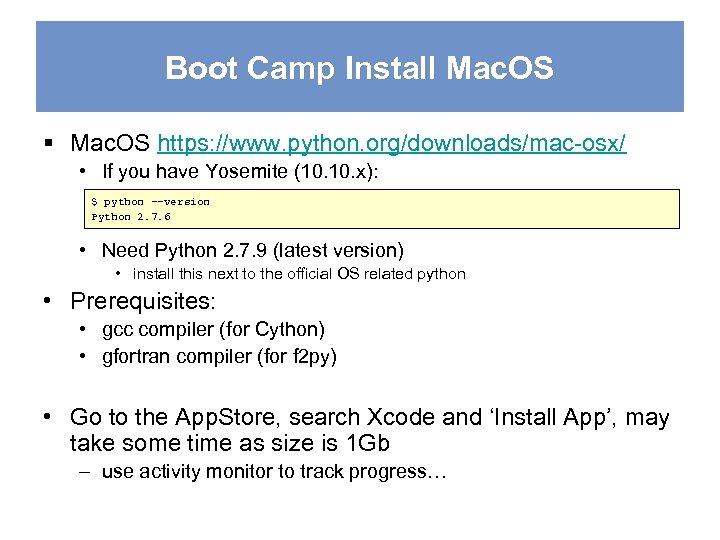
Task: Click the dash before "use activity monitor"
Action: click(x=84, y=472)
